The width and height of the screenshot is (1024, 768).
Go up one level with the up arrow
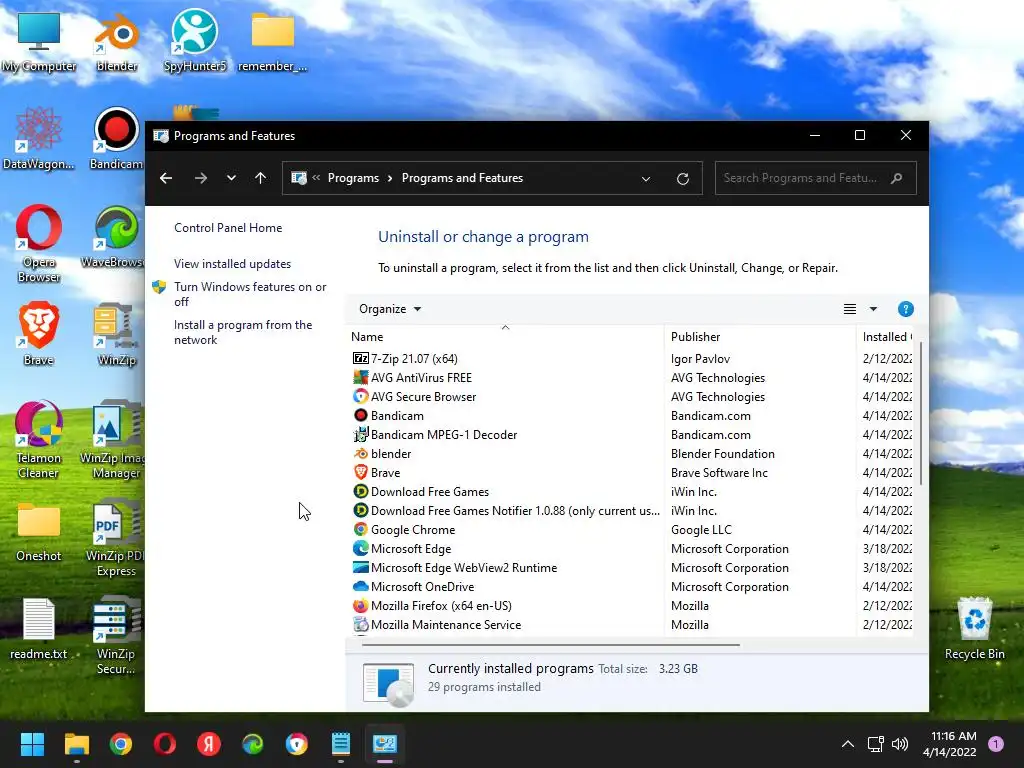(x=261, y=178)
